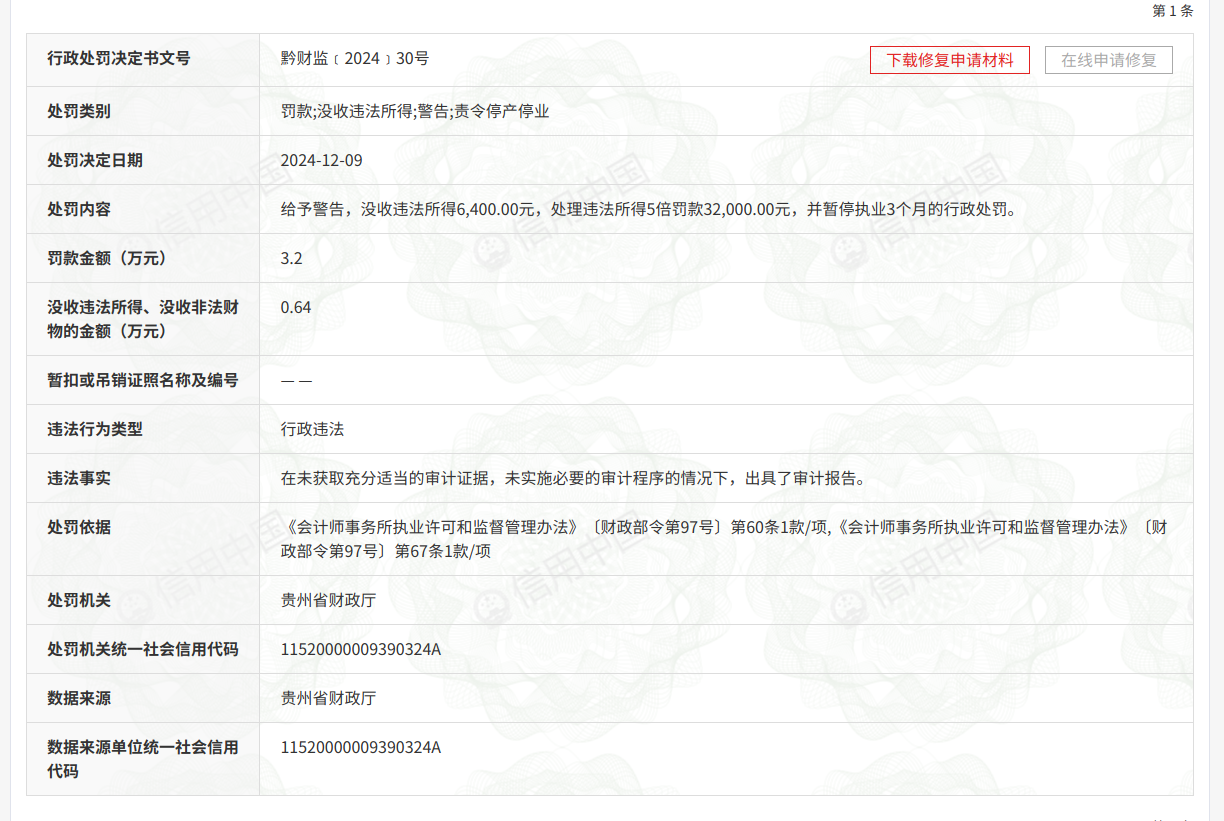Click the 罚款金额（万元） row label
Image resolution: width=1224 pixels, height=821 pixels.
(106, 258)
